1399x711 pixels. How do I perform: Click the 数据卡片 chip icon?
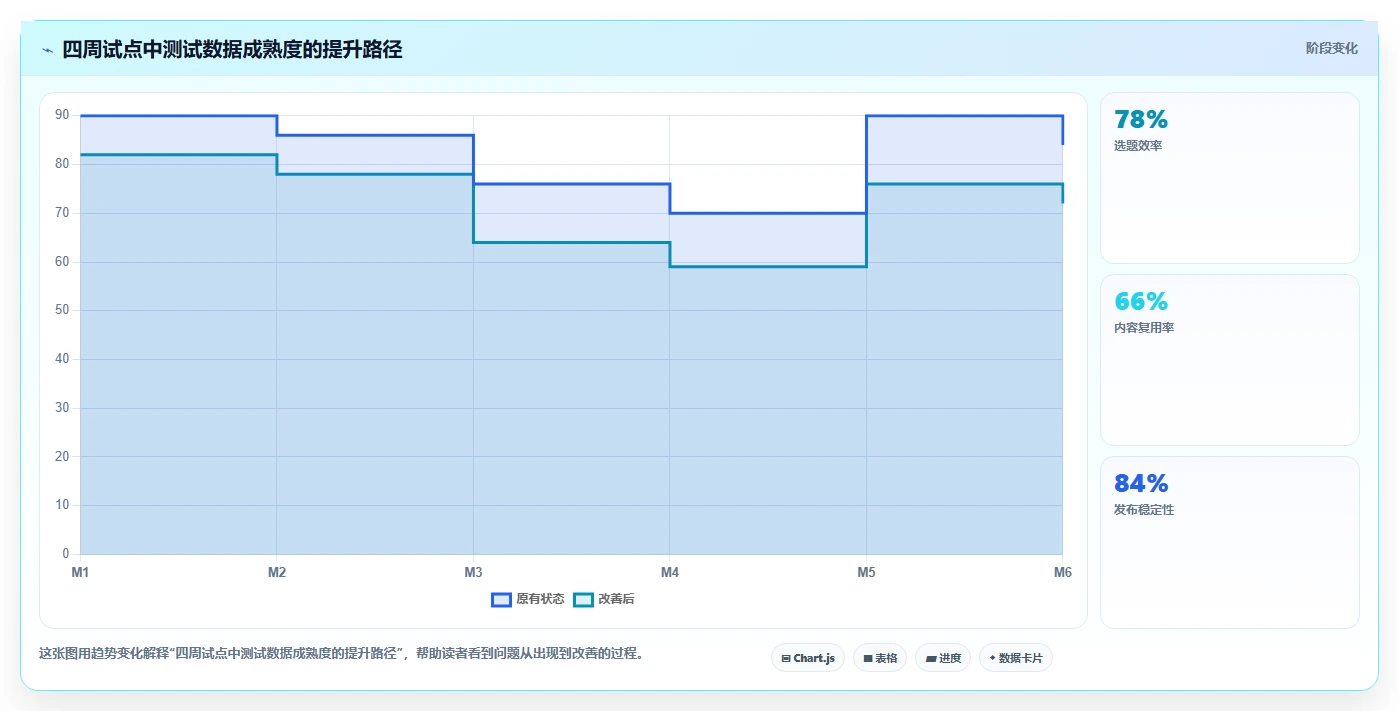coord(992,659)
